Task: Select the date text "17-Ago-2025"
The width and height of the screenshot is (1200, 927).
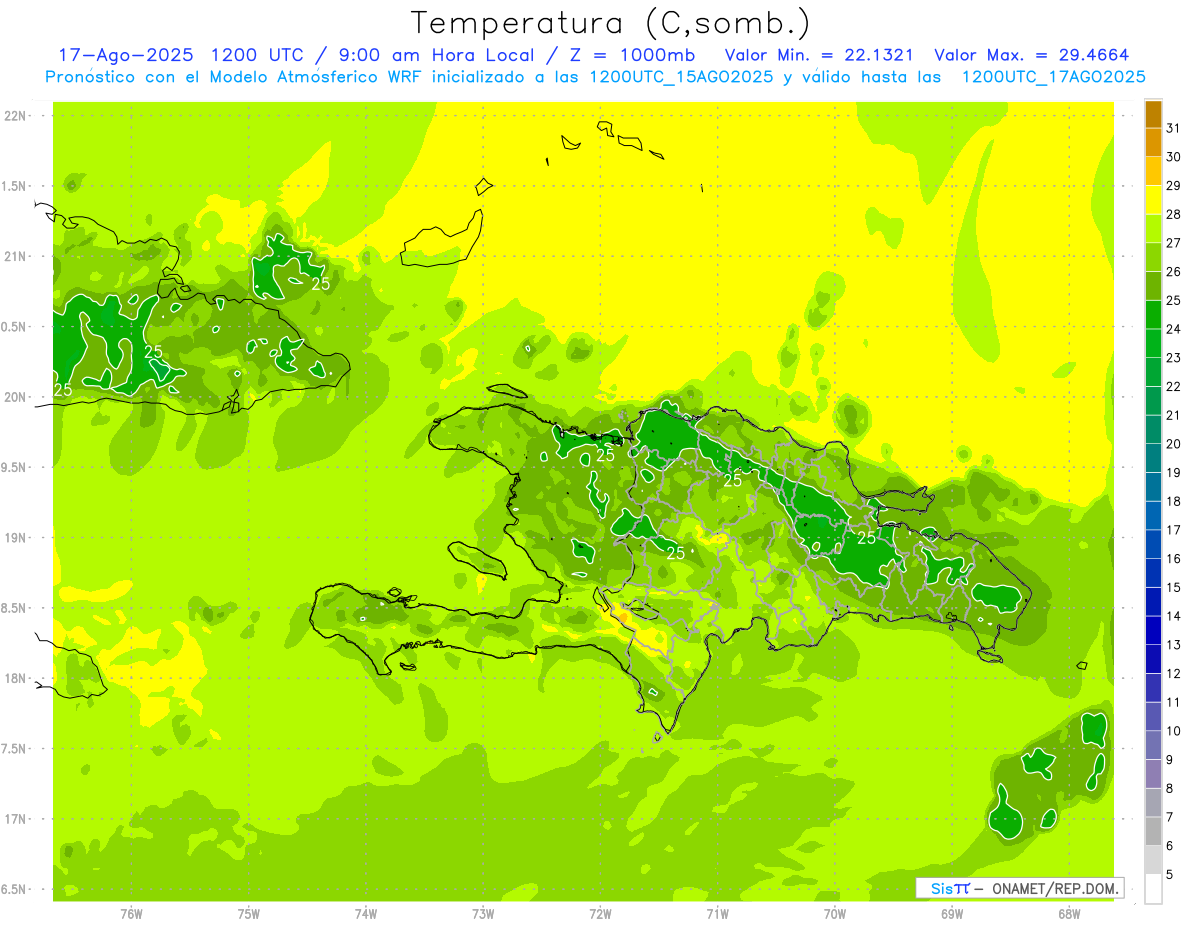Action: pyautogui.click(x=125, y=55)
